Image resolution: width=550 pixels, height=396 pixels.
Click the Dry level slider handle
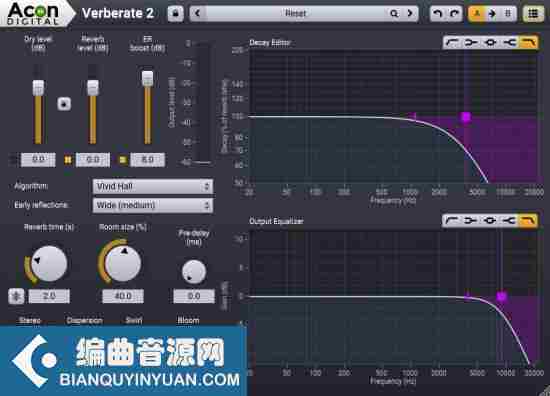coord(38,87)
